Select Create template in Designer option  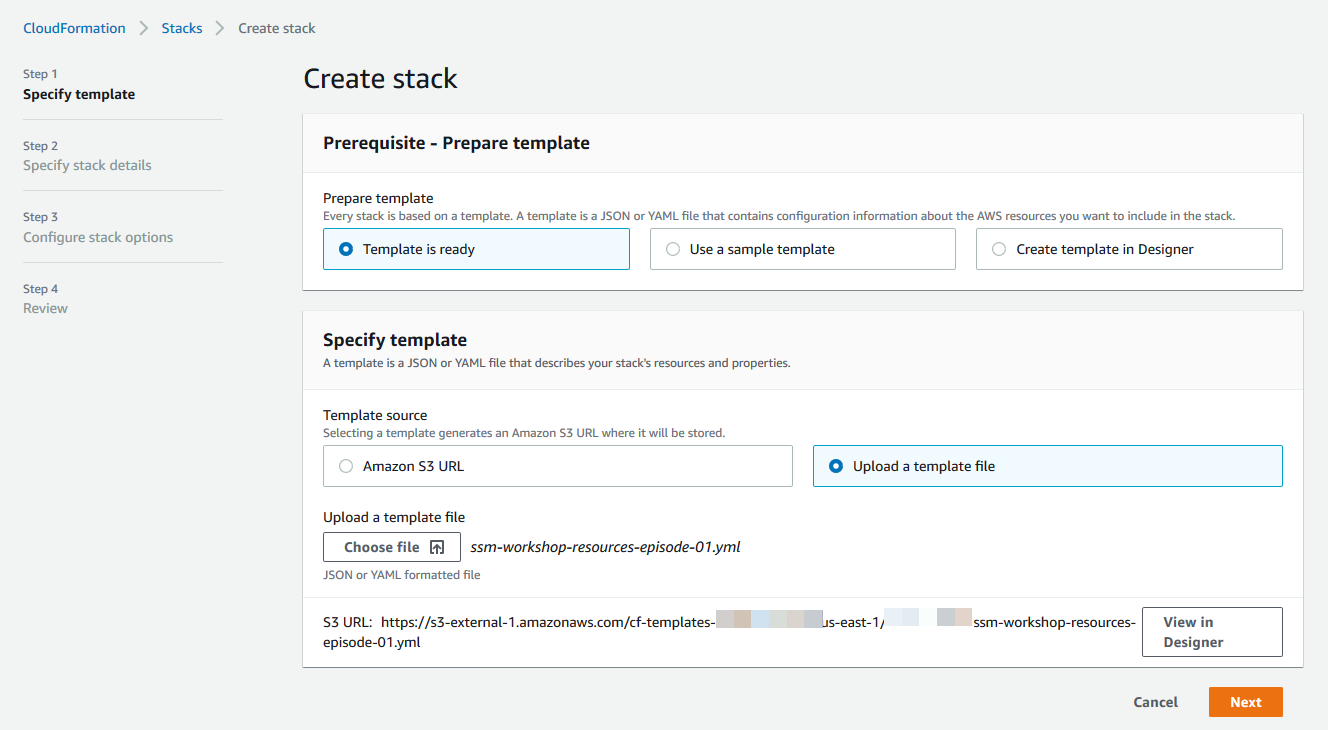[x=1129, y=249]
